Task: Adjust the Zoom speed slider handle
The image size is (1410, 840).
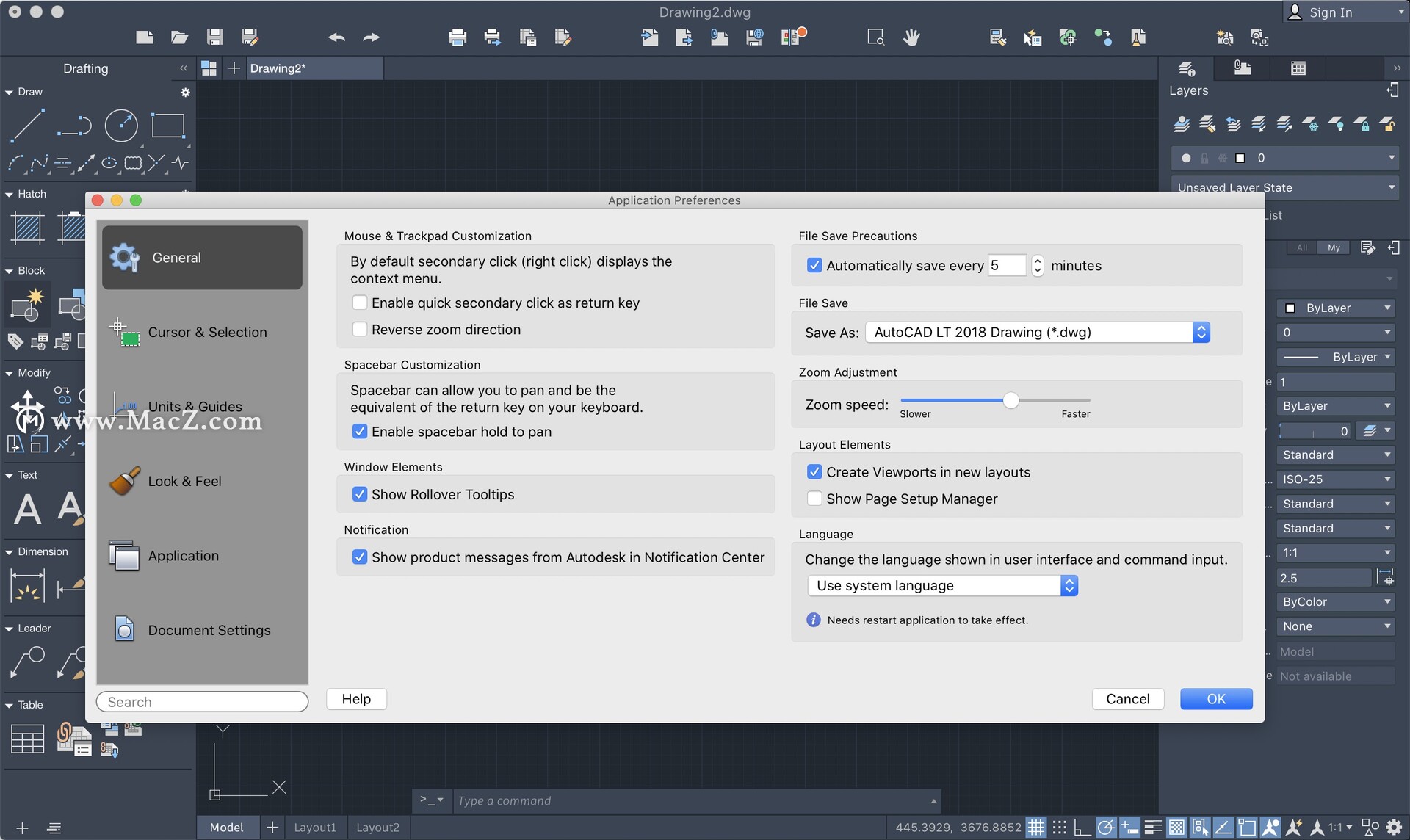Action: click(x=1011, y=400)
